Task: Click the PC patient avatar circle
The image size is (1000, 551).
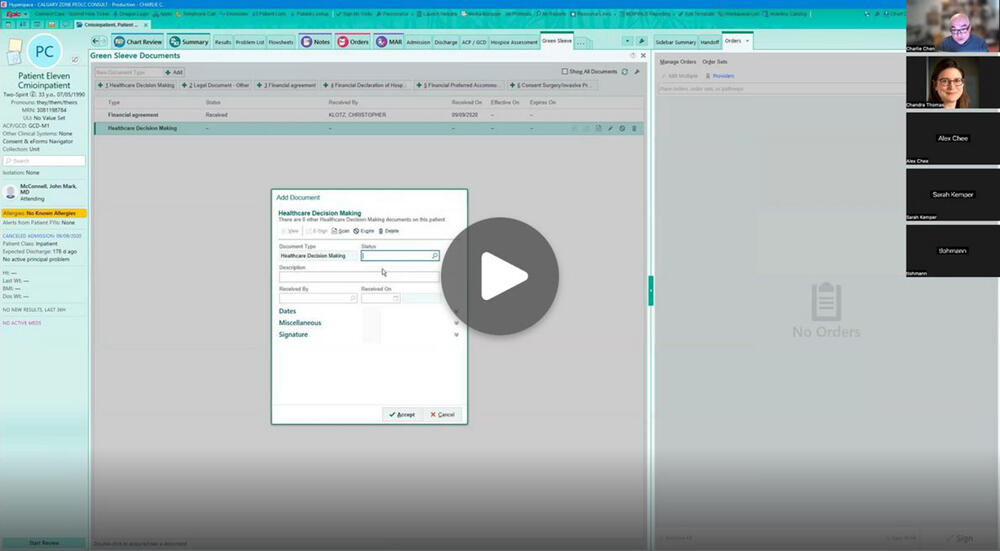Action: (45, 51)
